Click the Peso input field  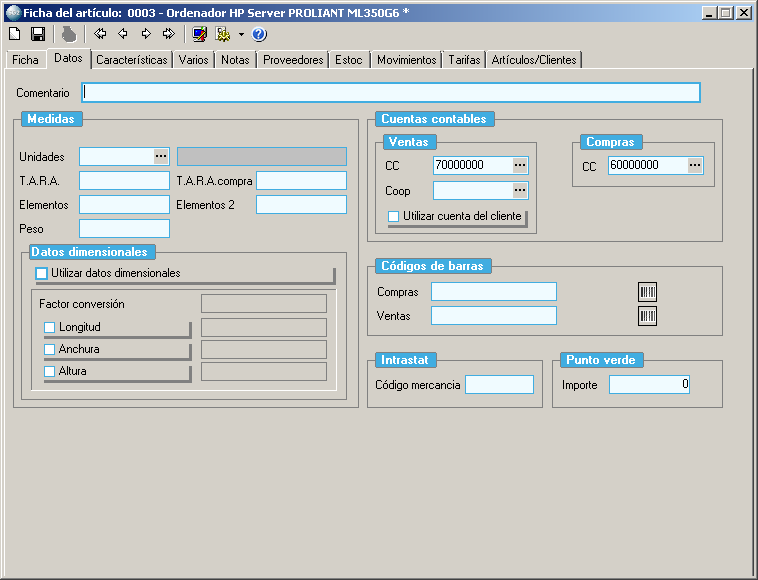[124, 229]
